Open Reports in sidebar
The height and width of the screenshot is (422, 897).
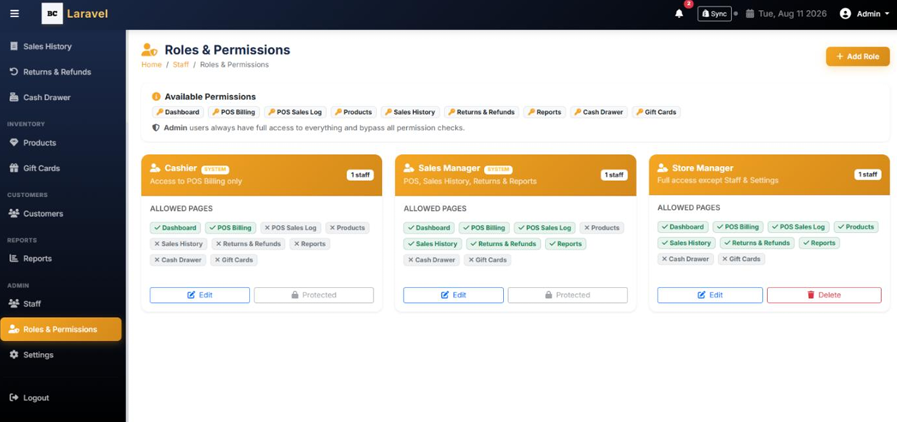(x=63, y=258)
